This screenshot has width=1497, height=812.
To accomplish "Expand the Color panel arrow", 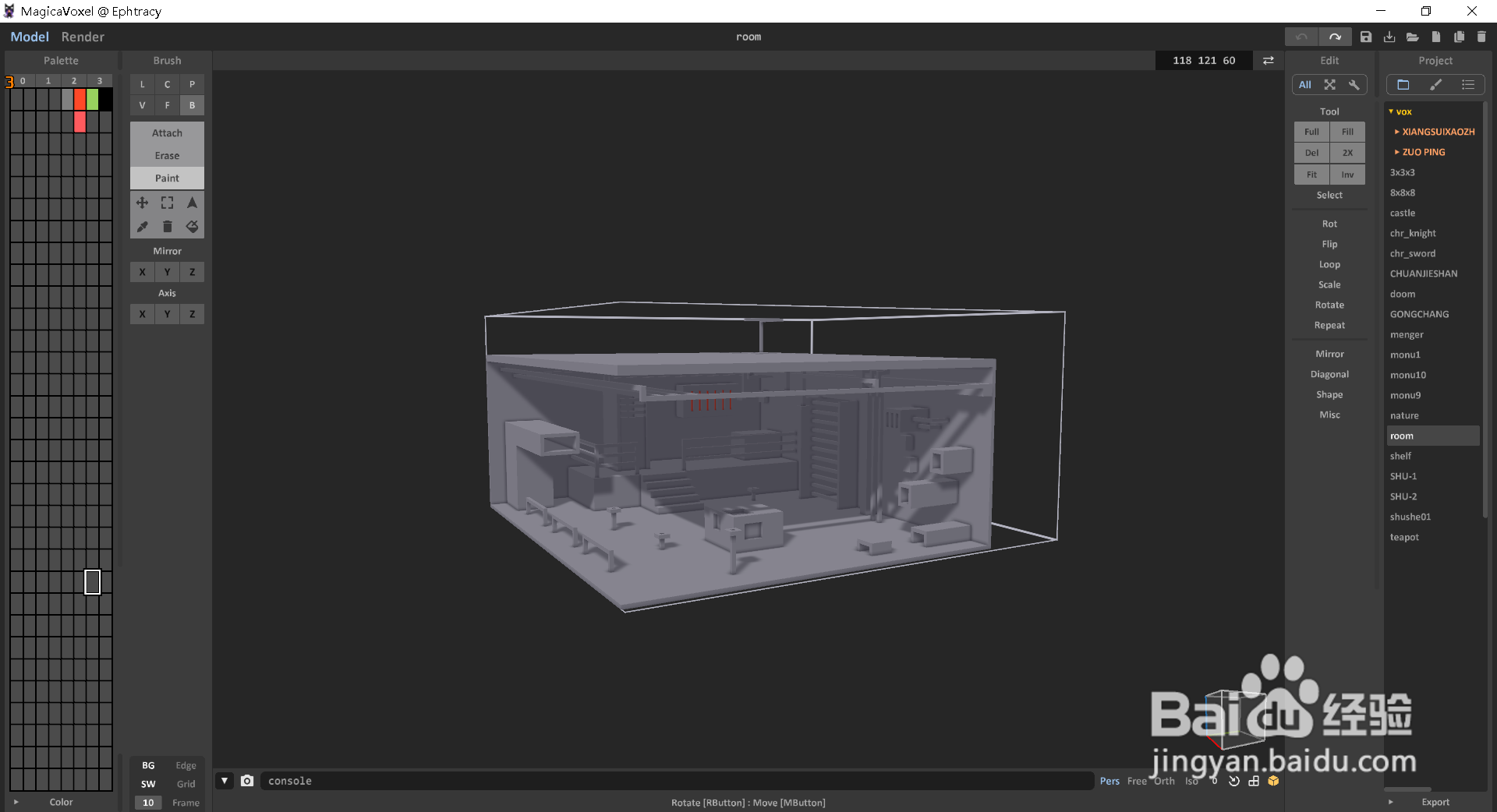I will pyautogui.click(x=16, y=802).
